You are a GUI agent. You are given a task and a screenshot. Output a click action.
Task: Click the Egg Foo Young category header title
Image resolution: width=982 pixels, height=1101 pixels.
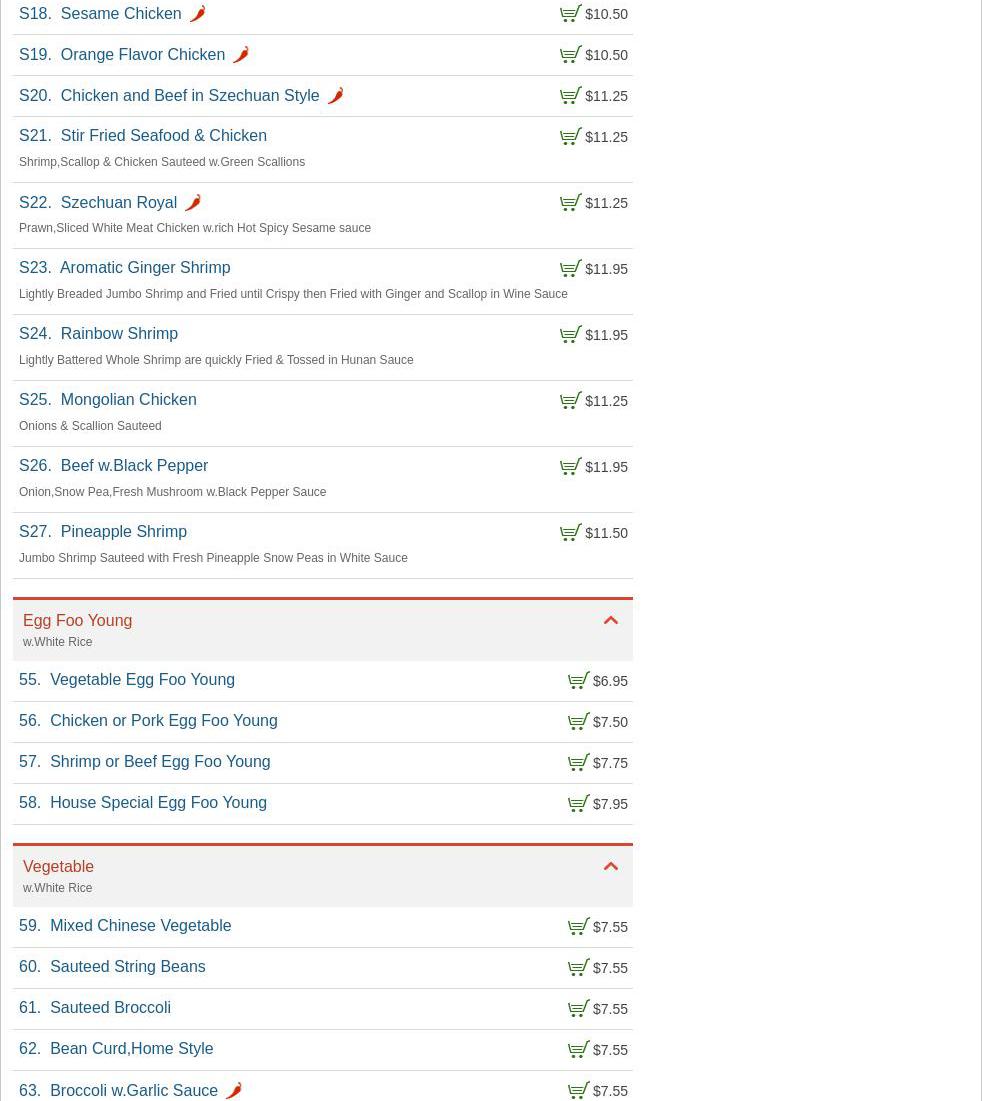(x=77, y=621)
